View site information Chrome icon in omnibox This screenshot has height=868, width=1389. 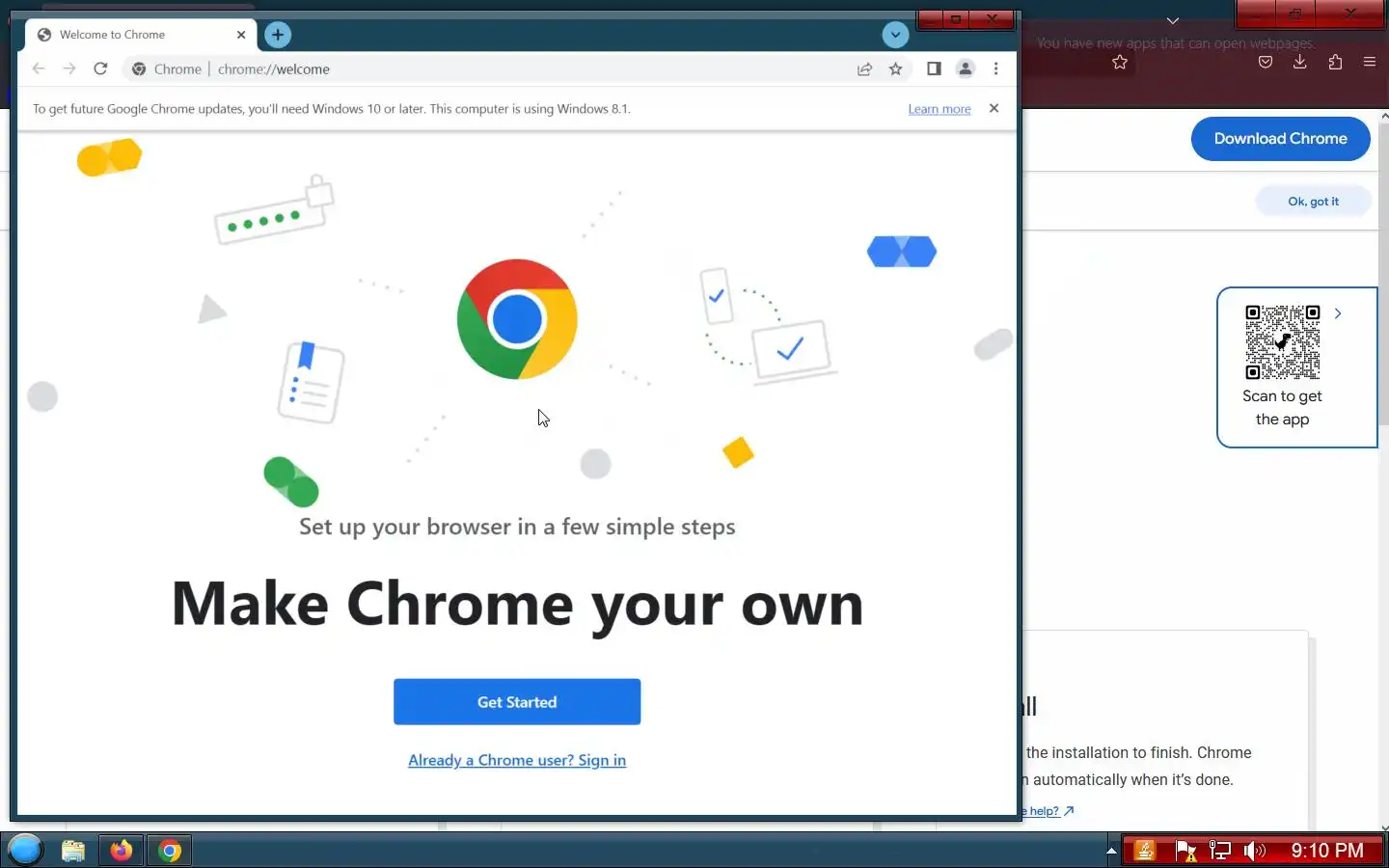(x=139, y=69)
